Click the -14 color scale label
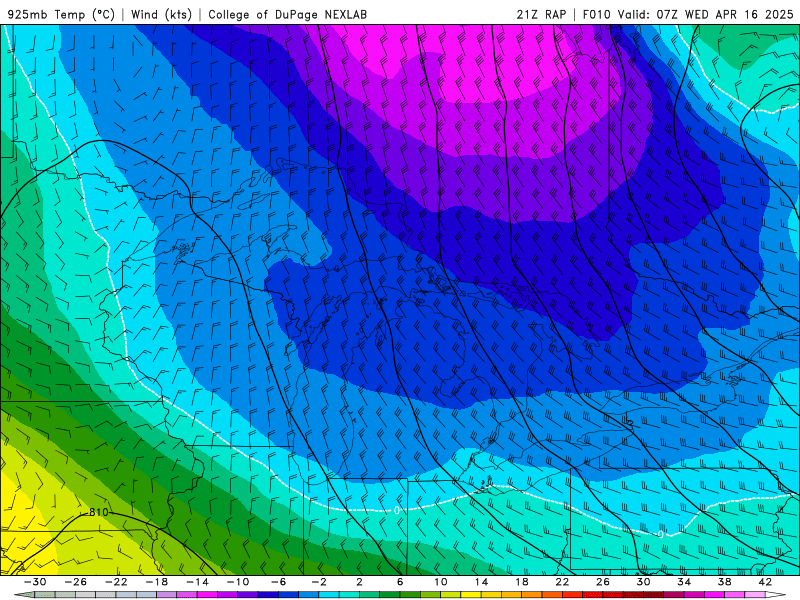 click(x=197, y=582)
